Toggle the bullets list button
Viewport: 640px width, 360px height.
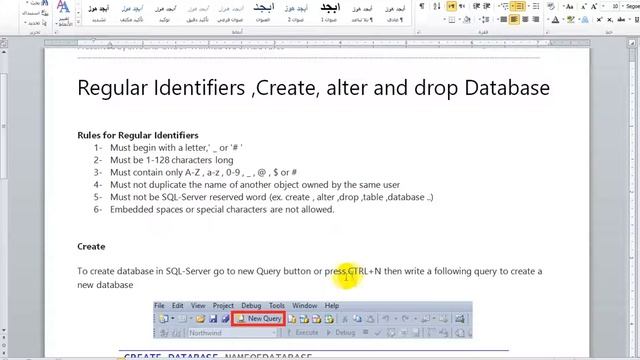(x=536, y=6)
